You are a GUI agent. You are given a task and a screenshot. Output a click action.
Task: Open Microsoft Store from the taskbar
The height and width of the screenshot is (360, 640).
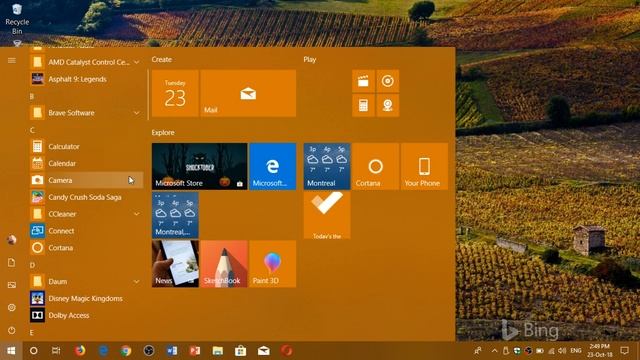(240, 351)
